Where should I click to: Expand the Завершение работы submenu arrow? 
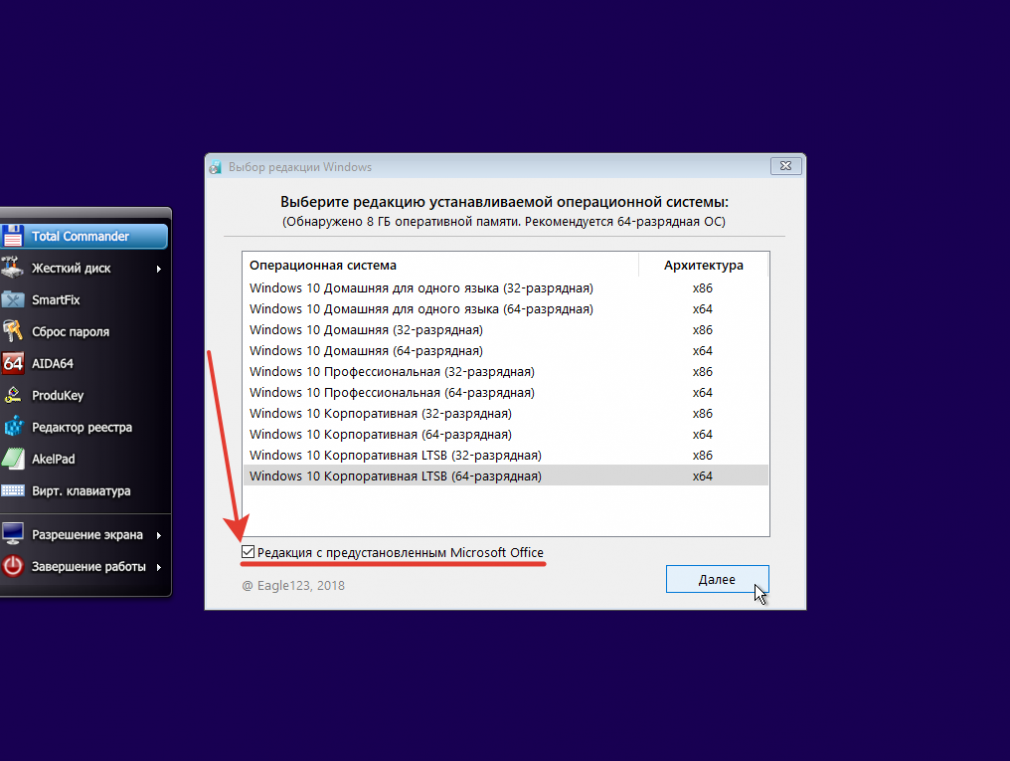[158, 567]
